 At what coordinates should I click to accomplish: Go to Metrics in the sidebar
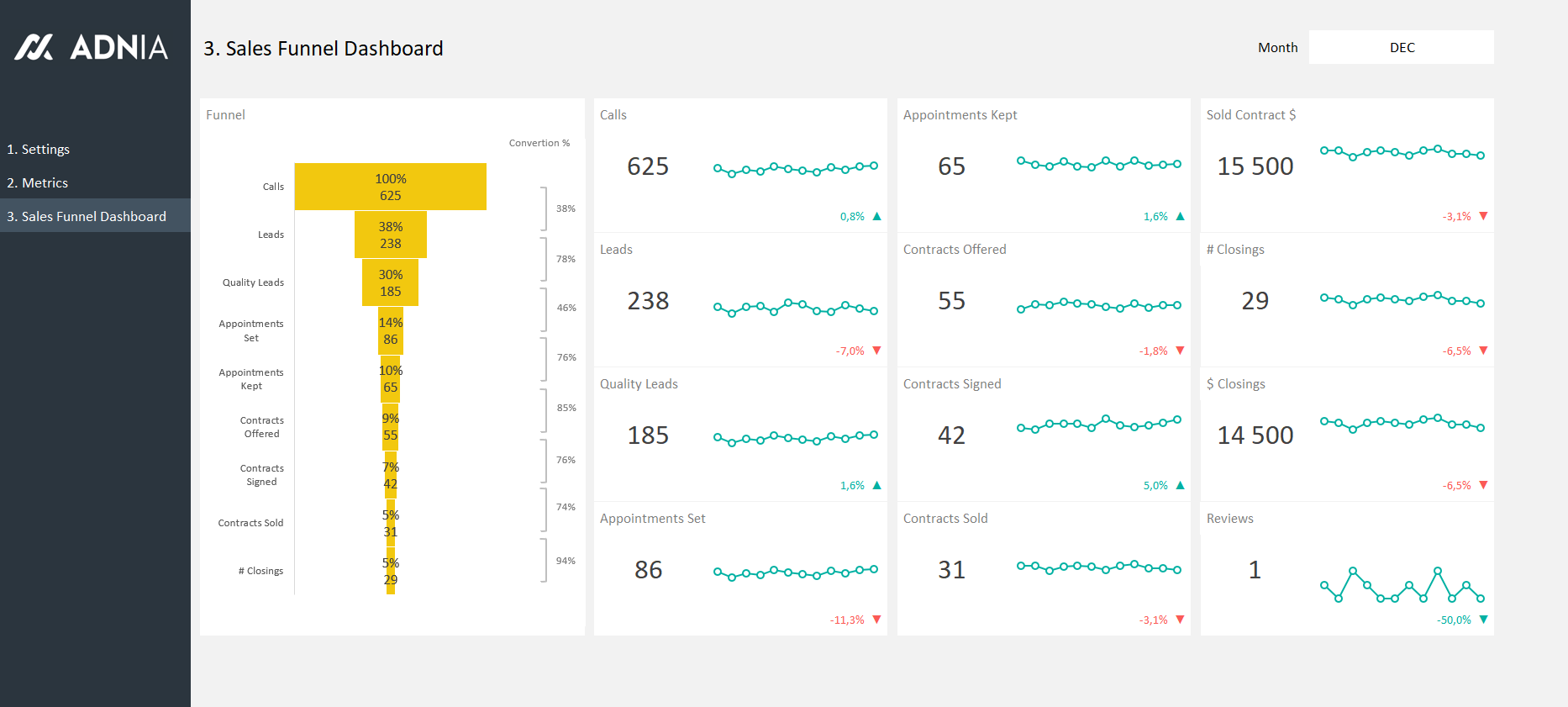click(x=38, y=182)
